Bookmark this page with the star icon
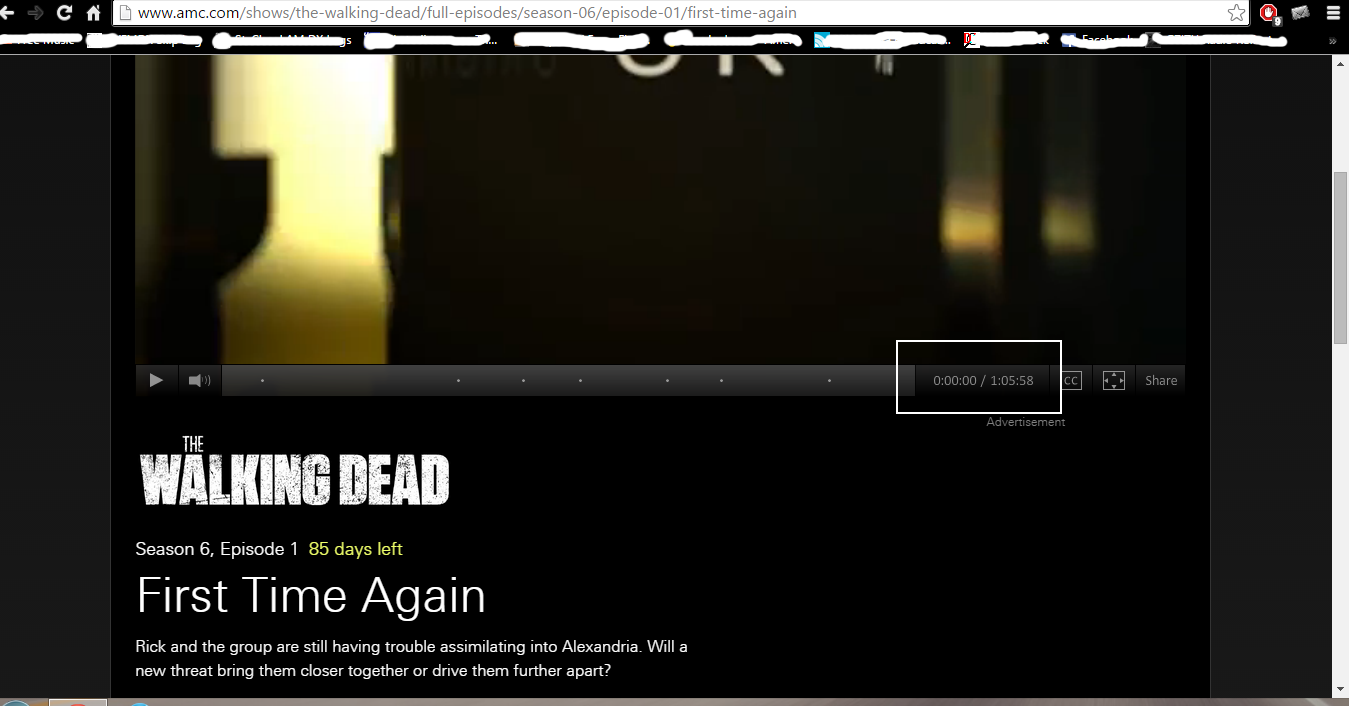1349x706 pixels. pyautogui.click(x=1237, y=13)
